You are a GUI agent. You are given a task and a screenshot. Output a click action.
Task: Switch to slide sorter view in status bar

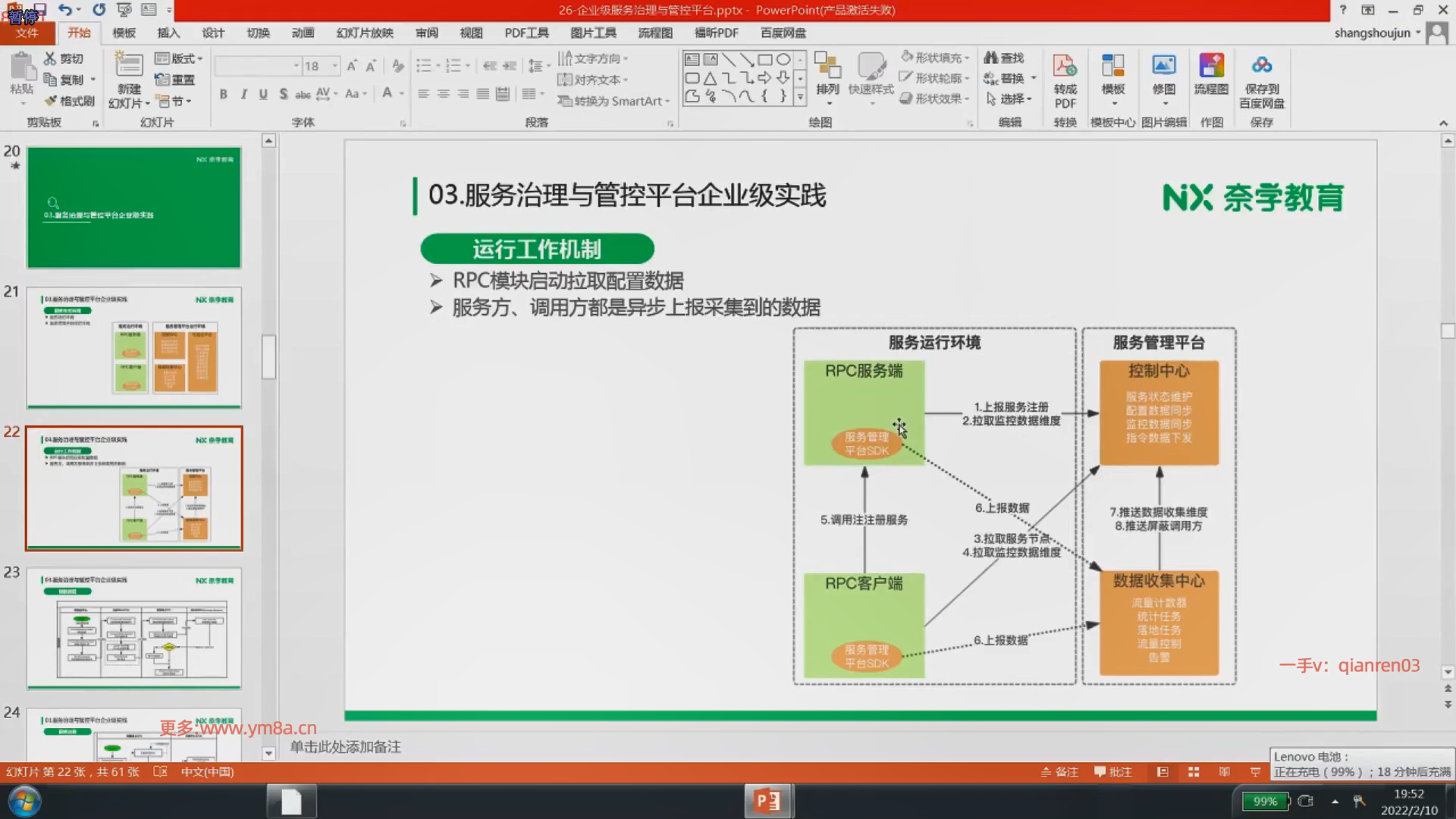pos(1194,772)
